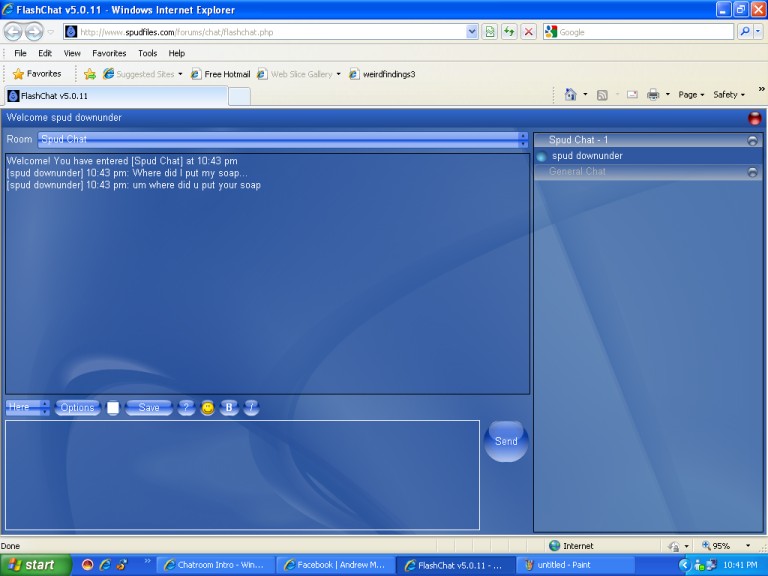Open the Room selection dropdown
The image size is (768, 576).
(283, 140)
